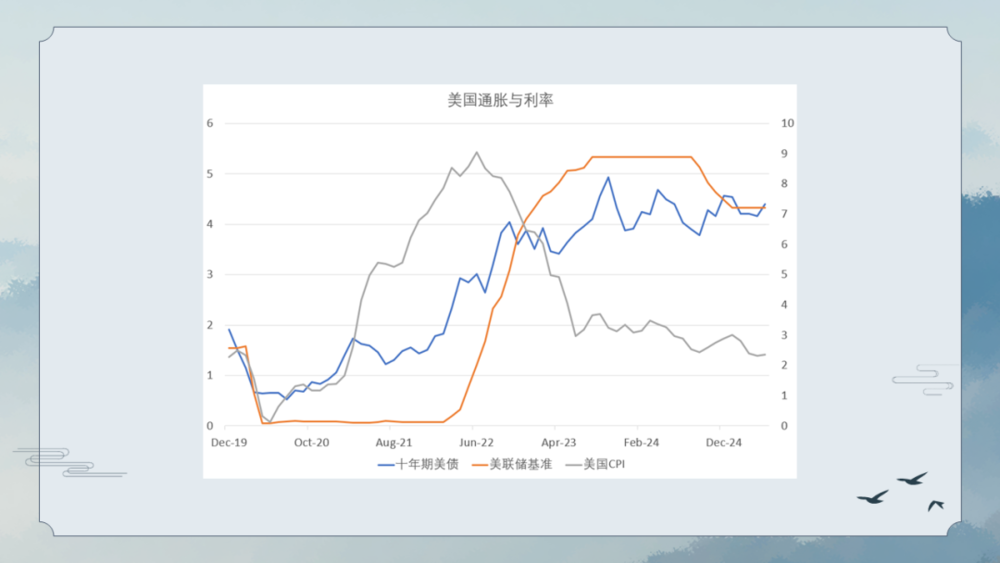
Task: Click the blue line marker in the legend
Action: coord(385,464)
